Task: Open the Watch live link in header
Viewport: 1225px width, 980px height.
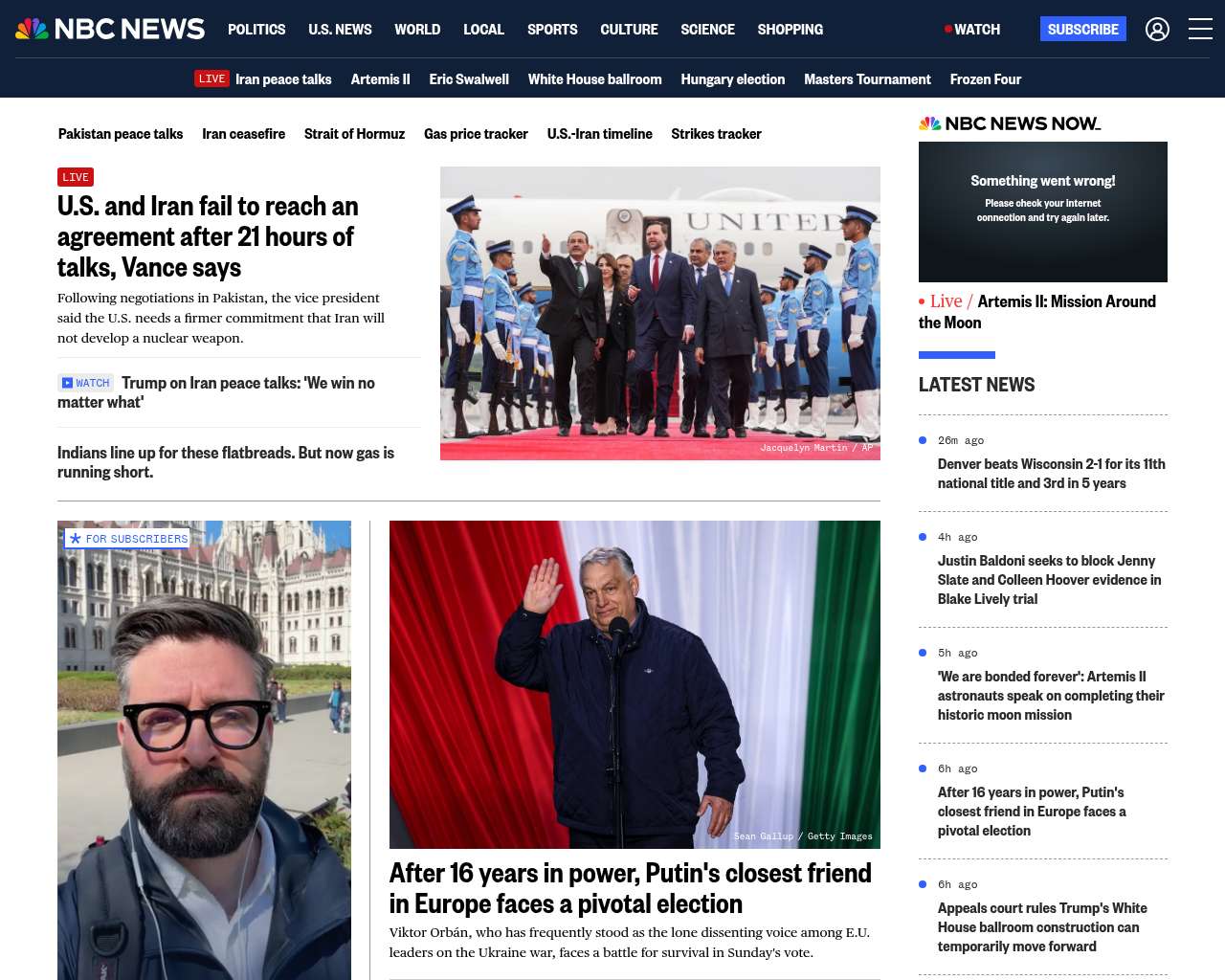Action: click(972, 30)
